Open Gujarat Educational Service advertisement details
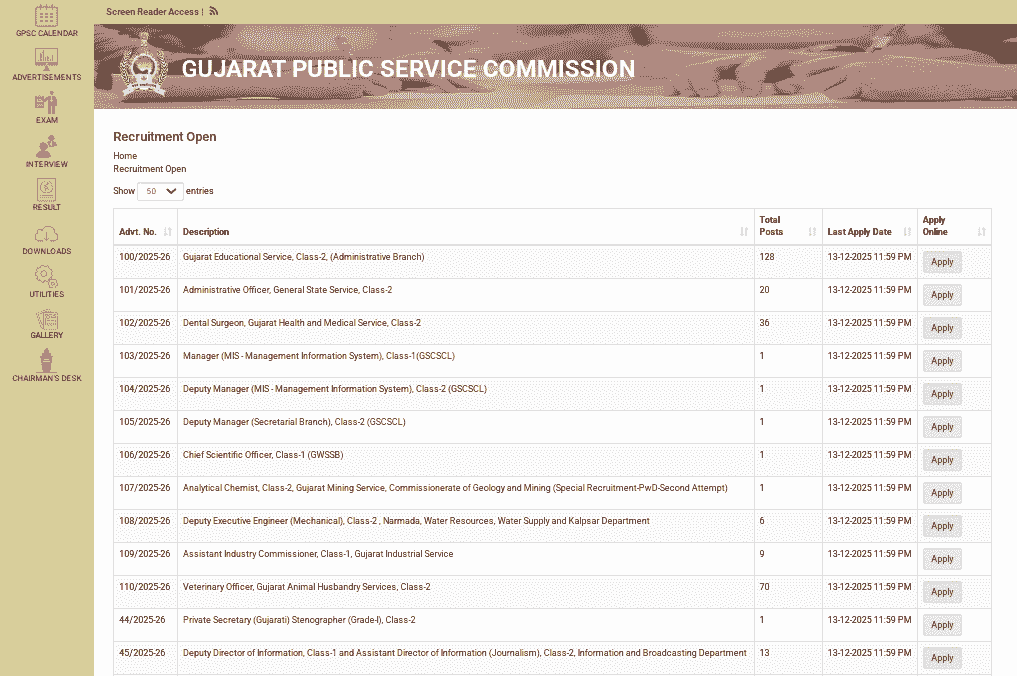 tap(302, 257)
